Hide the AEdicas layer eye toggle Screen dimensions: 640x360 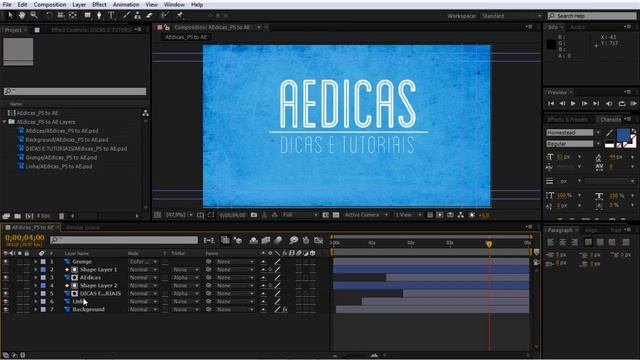coord(6,278)
